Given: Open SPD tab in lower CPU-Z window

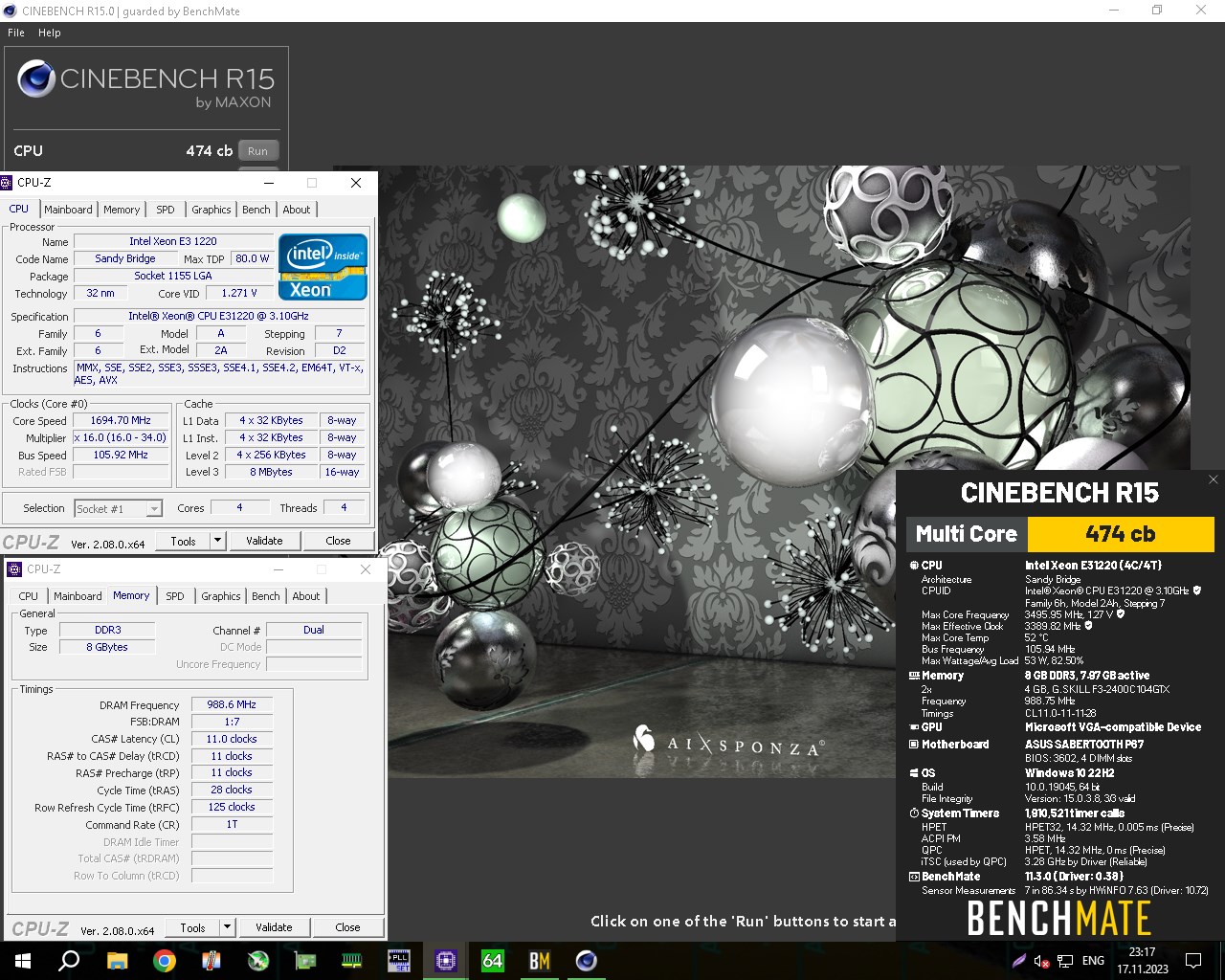Looking at the screenshot, I should click(x=175, y=596).
